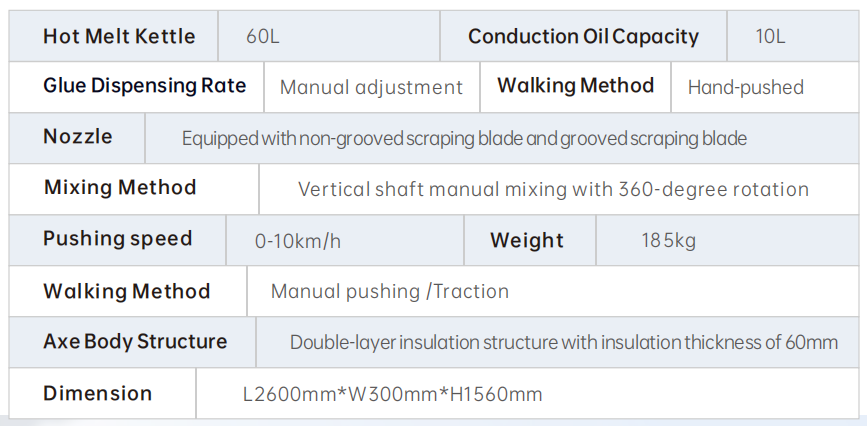Click the Mixing Method label
Viewport: 867px width, 426px height.
[x=120, y=187]
